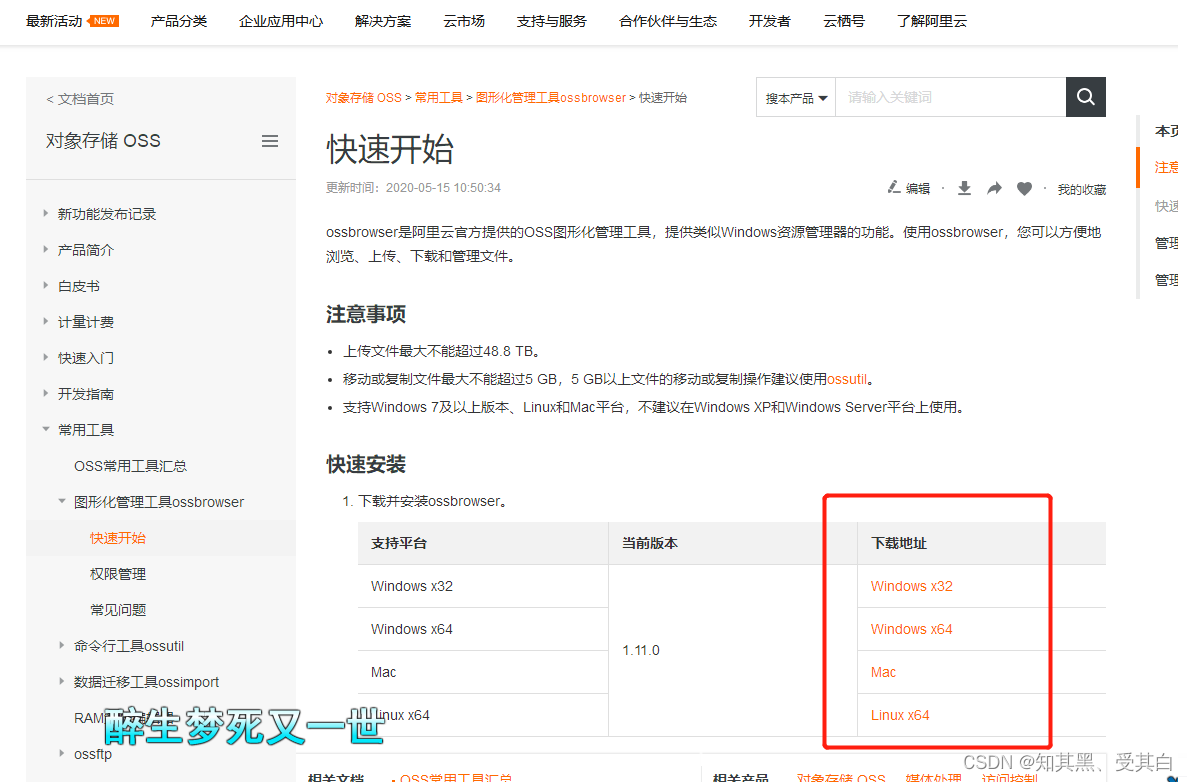The image size is (1187, 782).
Task: Download the Windows x64 version
Action: 911,629
